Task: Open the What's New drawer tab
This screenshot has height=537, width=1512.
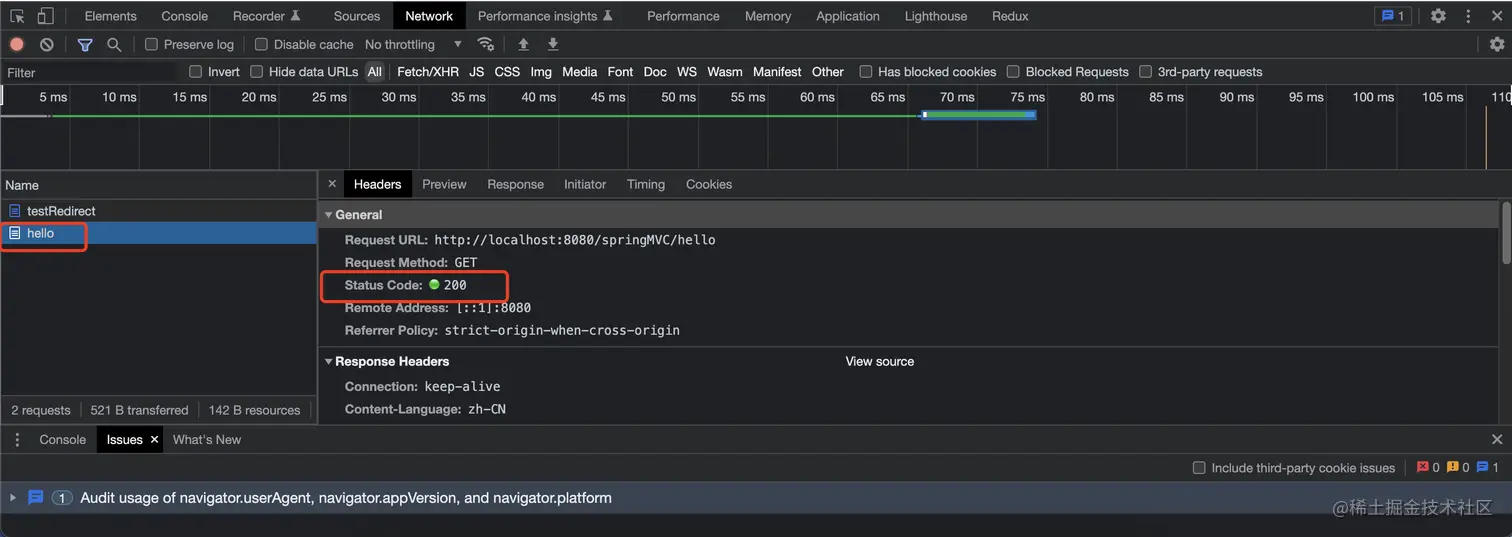Action: pos(207,439)
